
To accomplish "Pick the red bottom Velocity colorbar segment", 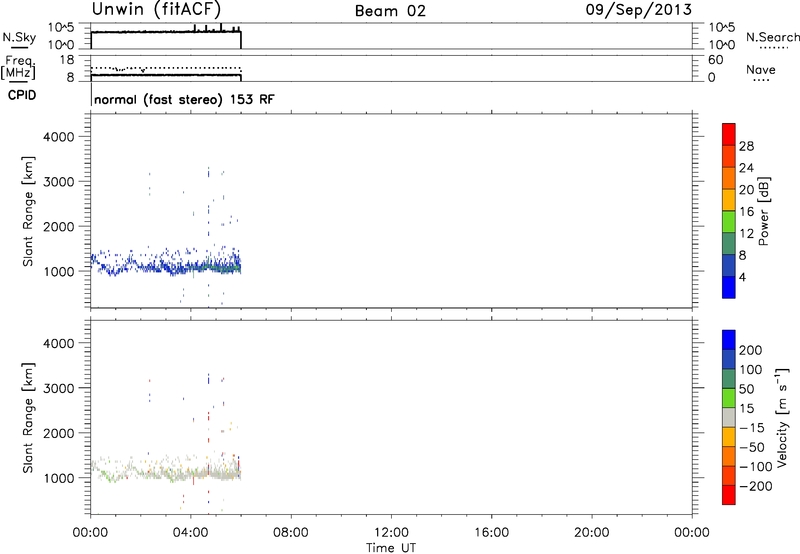I will point(729,495).
